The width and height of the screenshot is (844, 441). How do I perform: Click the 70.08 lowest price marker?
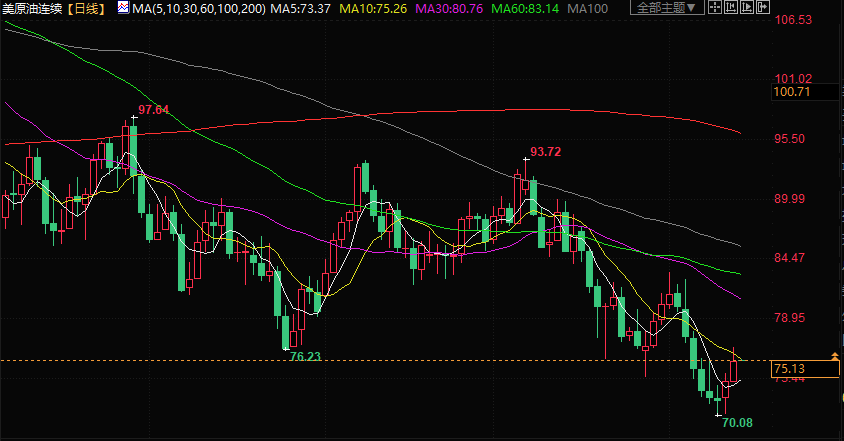point(736,423)
